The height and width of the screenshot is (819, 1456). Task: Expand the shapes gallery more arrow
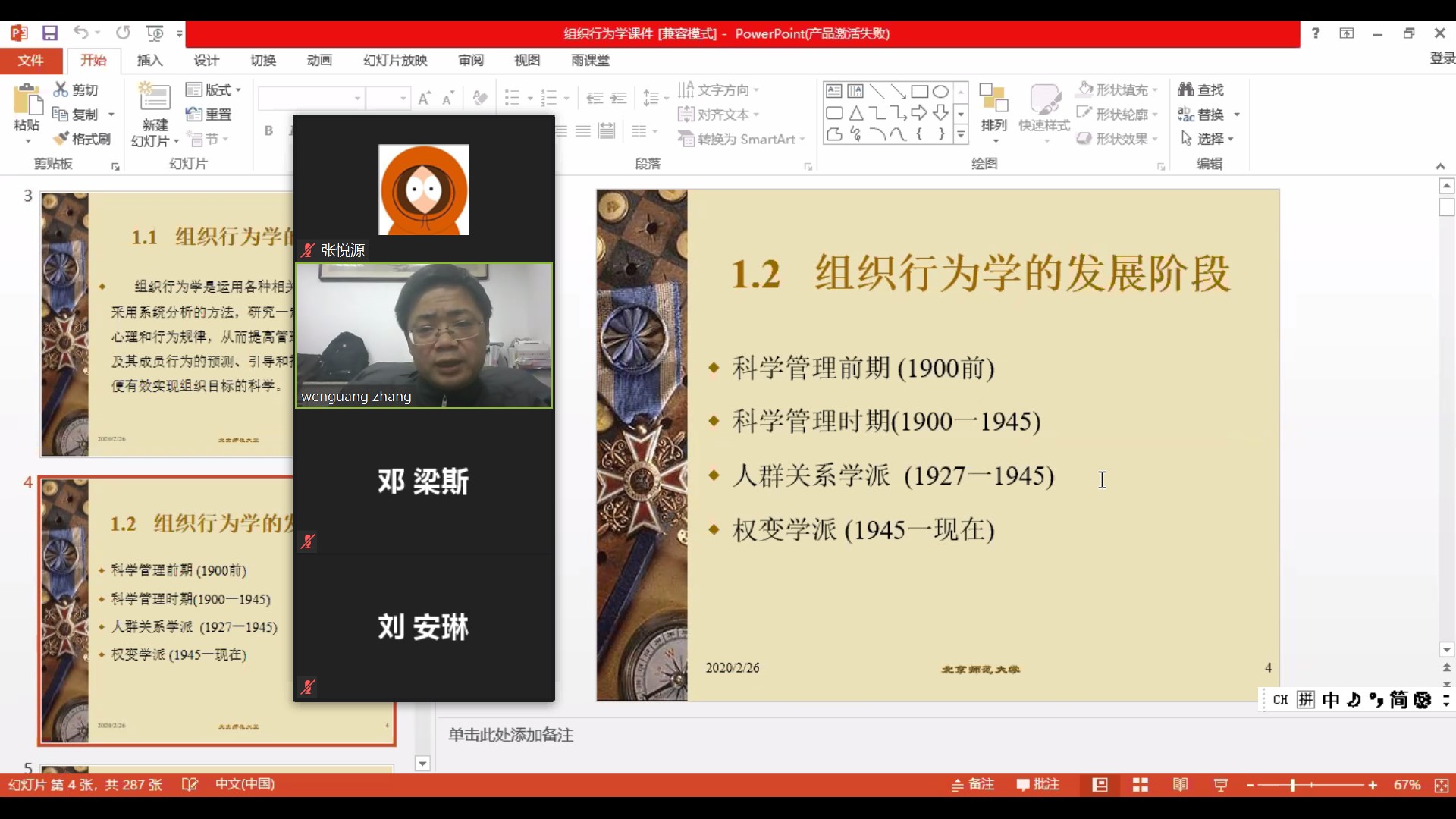coord(961,135)
